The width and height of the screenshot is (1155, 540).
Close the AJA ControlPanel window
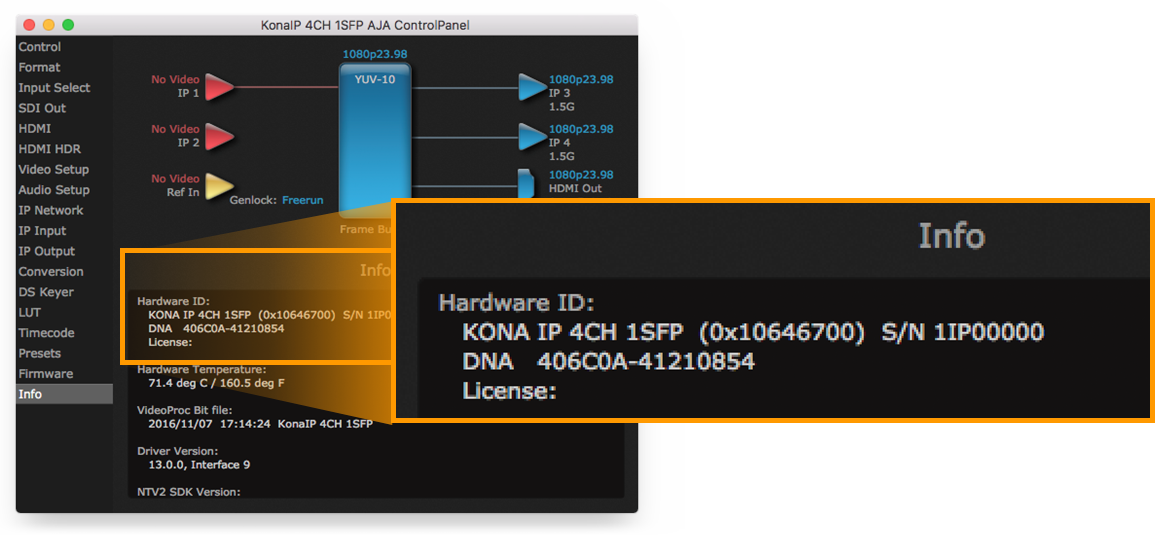tap(29, 25)
